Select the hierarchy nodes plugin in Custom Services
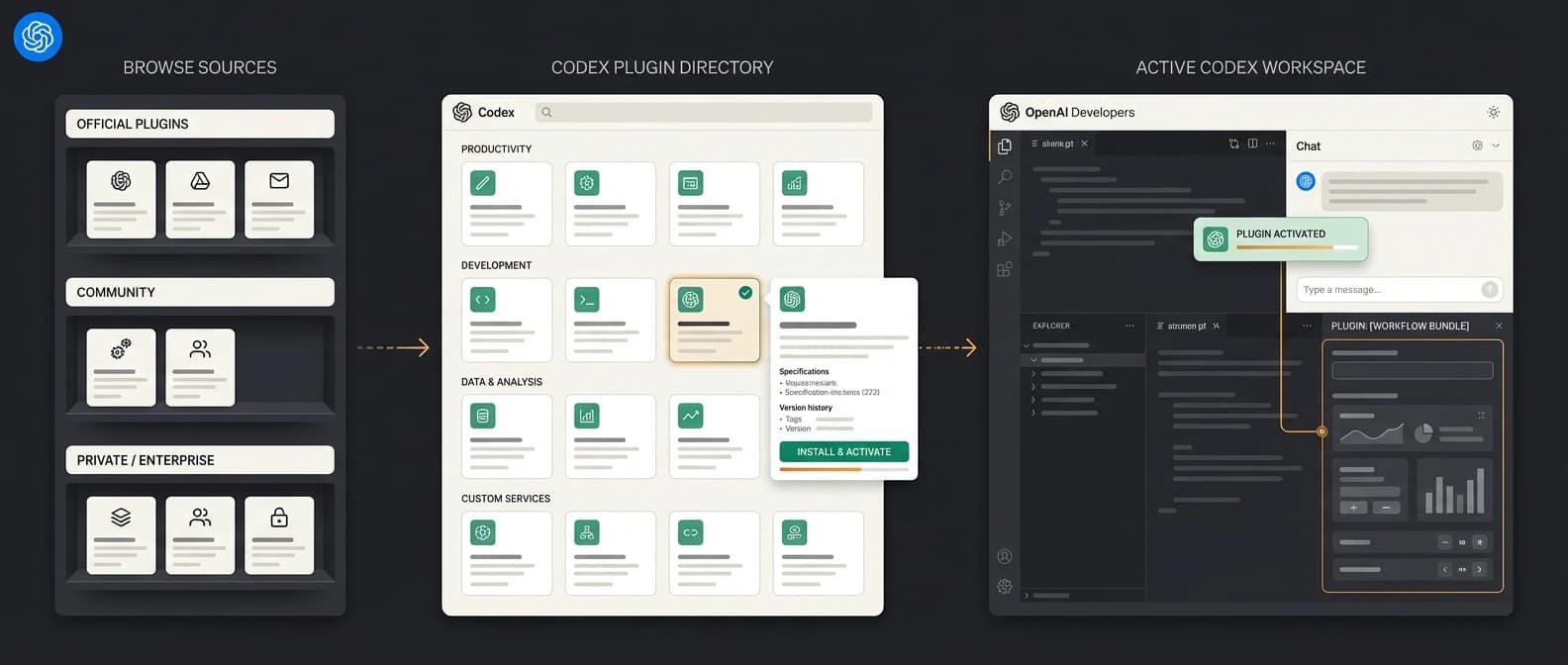The image size is (1568, 665). (611, 553)
